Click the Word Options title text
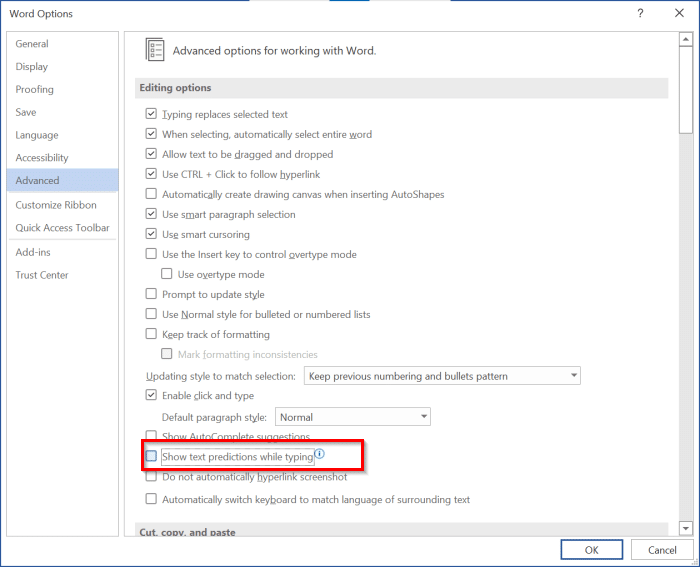This screenshot has width=700, height=567. pos(41,14)
